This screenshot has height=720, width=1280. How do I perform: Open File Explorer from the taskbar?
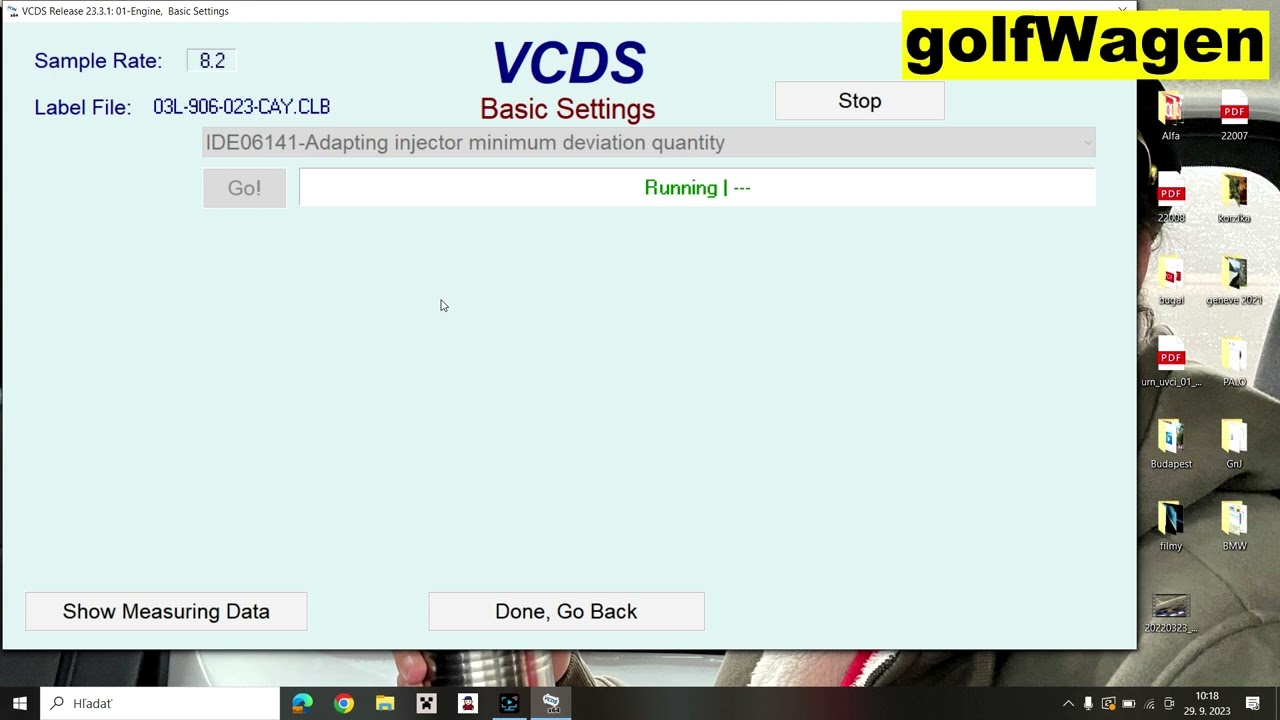pyautogui.click(x=385, y=703)
